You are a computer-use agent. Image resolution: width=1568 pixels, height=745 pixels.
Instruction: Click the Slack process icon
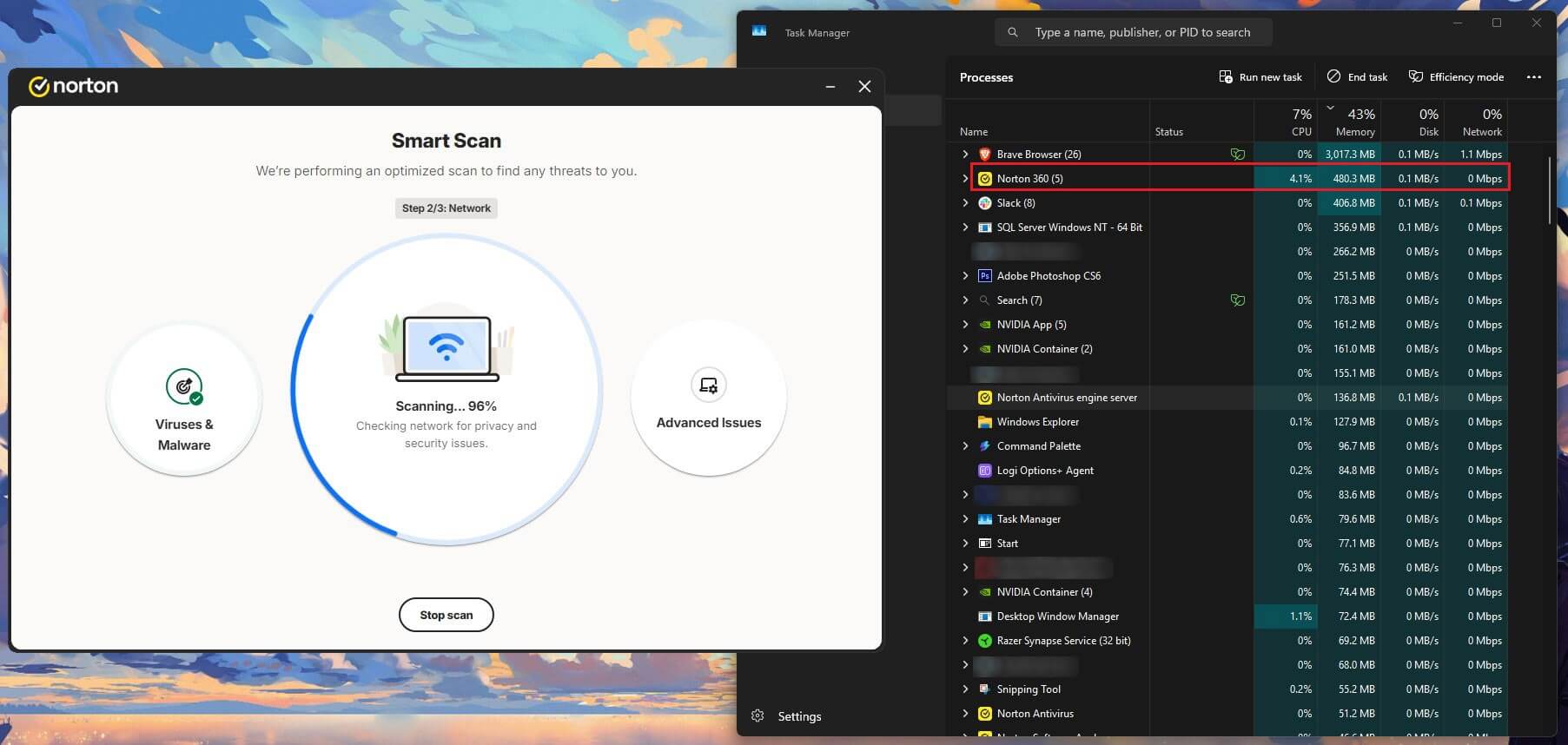tap(985, 203)
